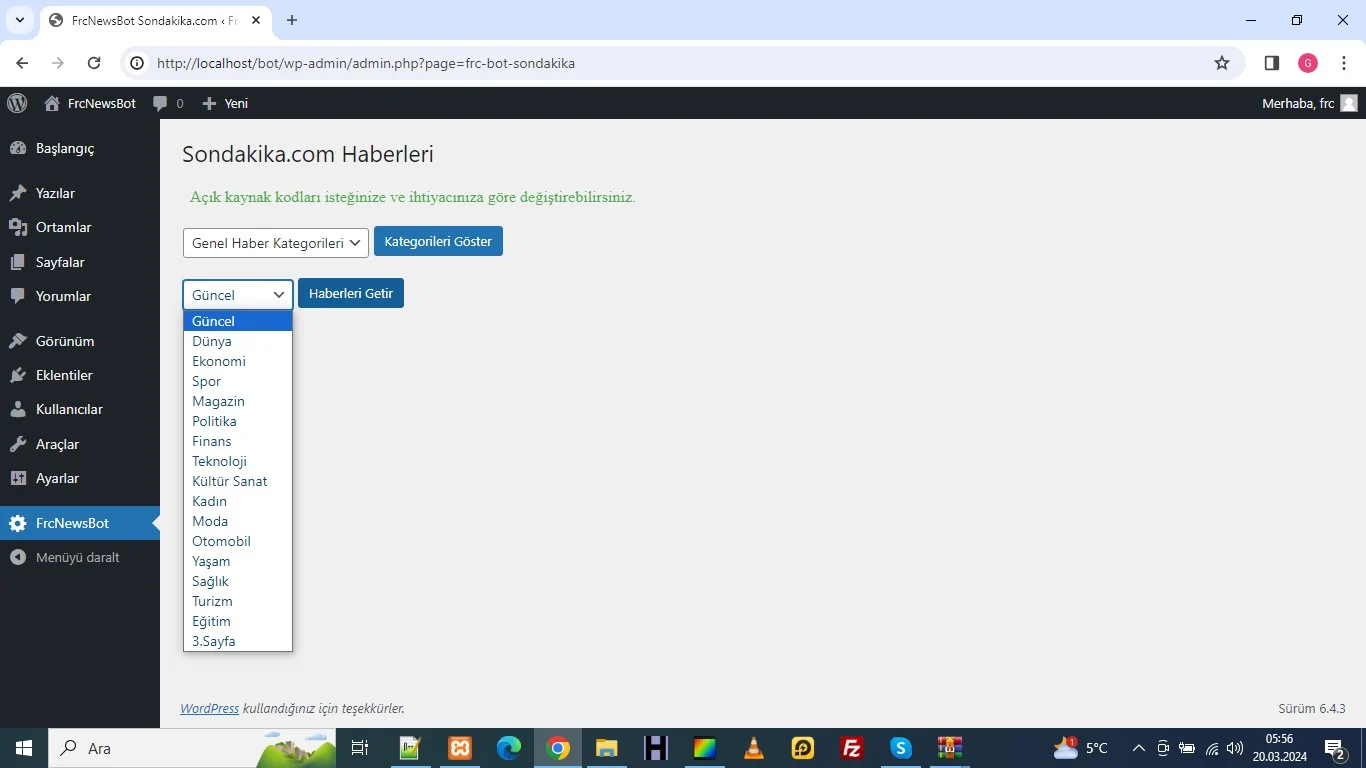This screenshot has height=768, width=1366.
Task: Pick Yaşam from the list
Action: [238, 561]
